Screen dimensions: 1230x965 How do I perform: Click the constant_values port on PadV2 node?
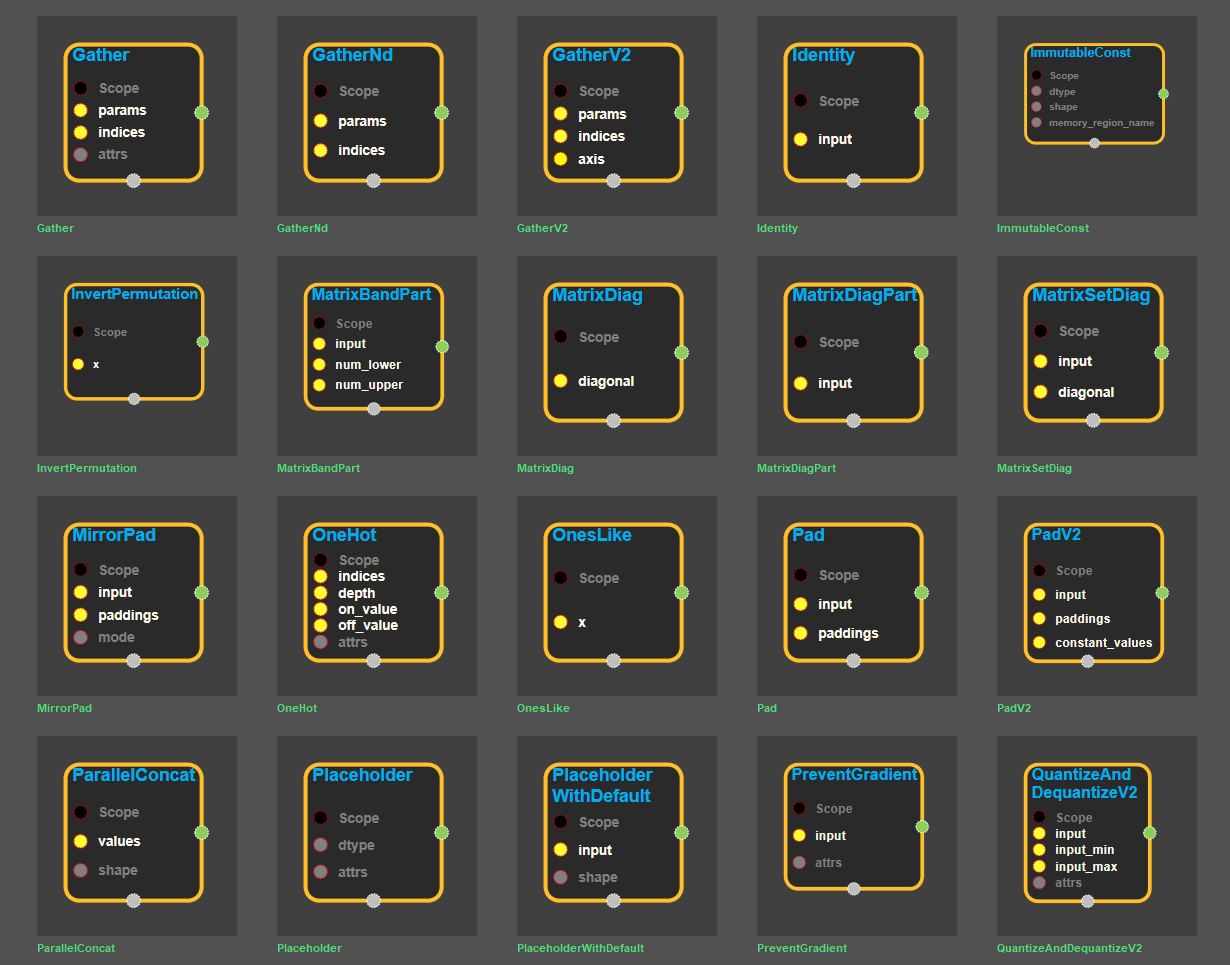[x=1039, y=642]
